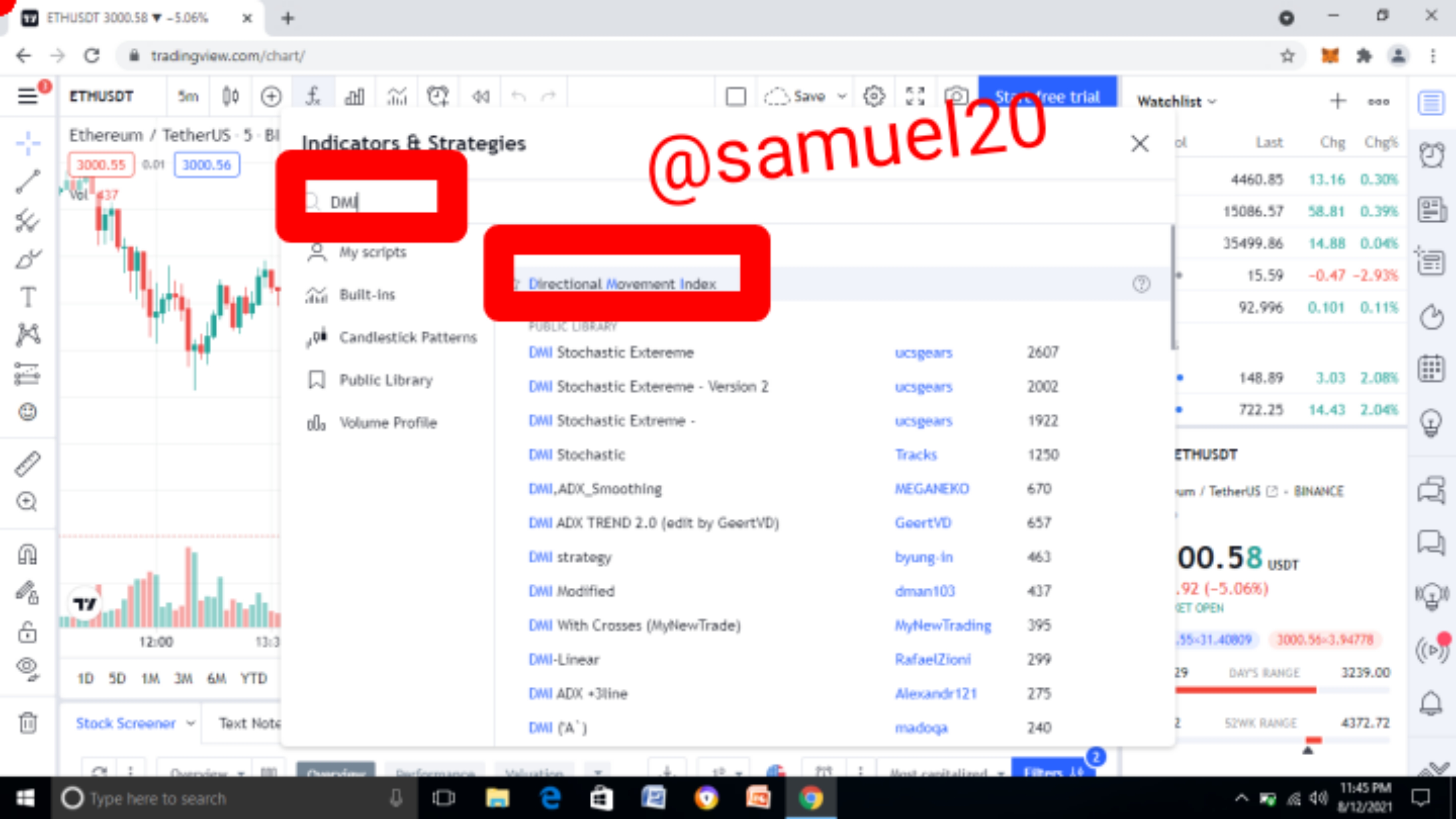This screenshot has height=819, width=1456.
Task: Open the notifications bell in right sidebar
Action: pyautogui.click(x=1431, y=704)
